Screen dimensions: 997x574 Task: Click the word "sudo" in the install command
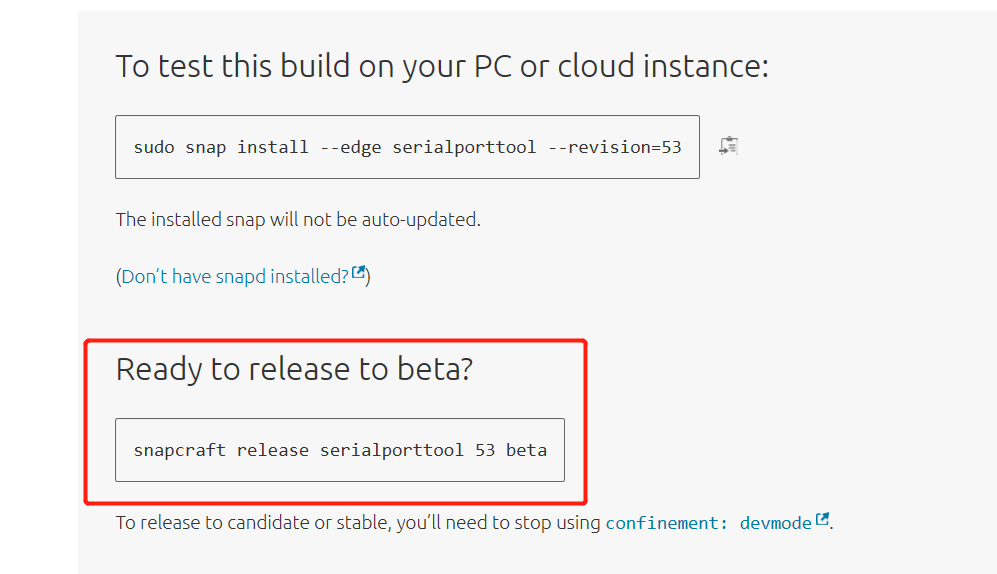click(x=154, y=147)
